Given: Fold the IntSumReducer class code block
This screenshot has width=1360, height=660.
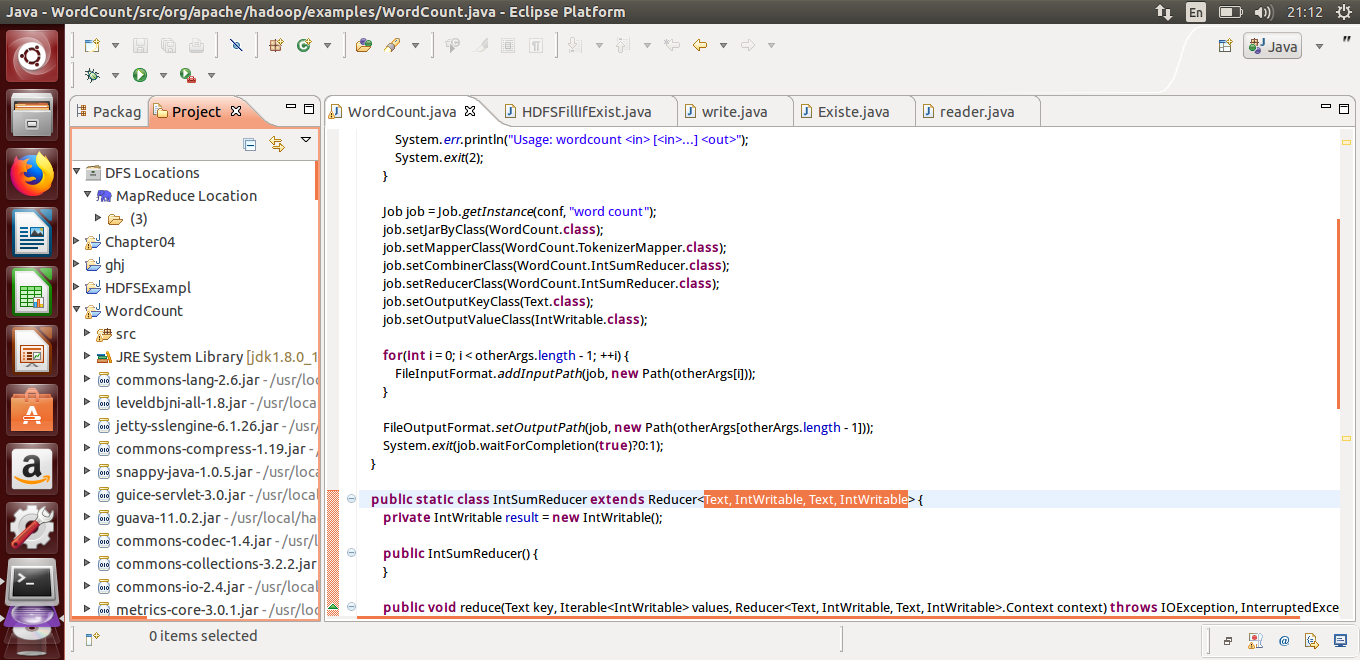Looking at the screenshot, I should click(x=351, y=499).
